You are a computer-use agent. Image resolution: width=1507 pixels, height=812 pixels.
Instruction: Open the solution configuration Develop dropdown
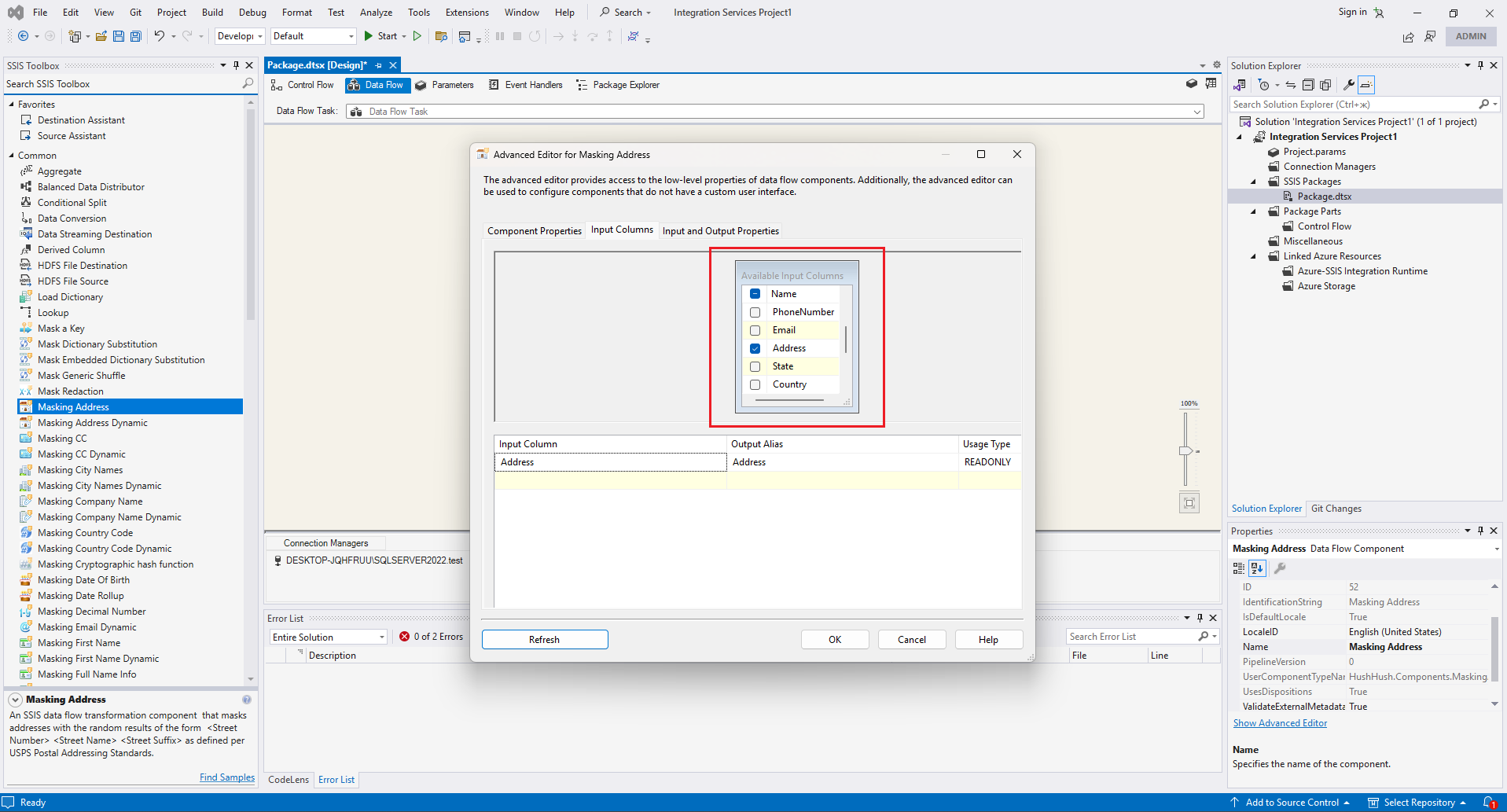tap(240, 36)
